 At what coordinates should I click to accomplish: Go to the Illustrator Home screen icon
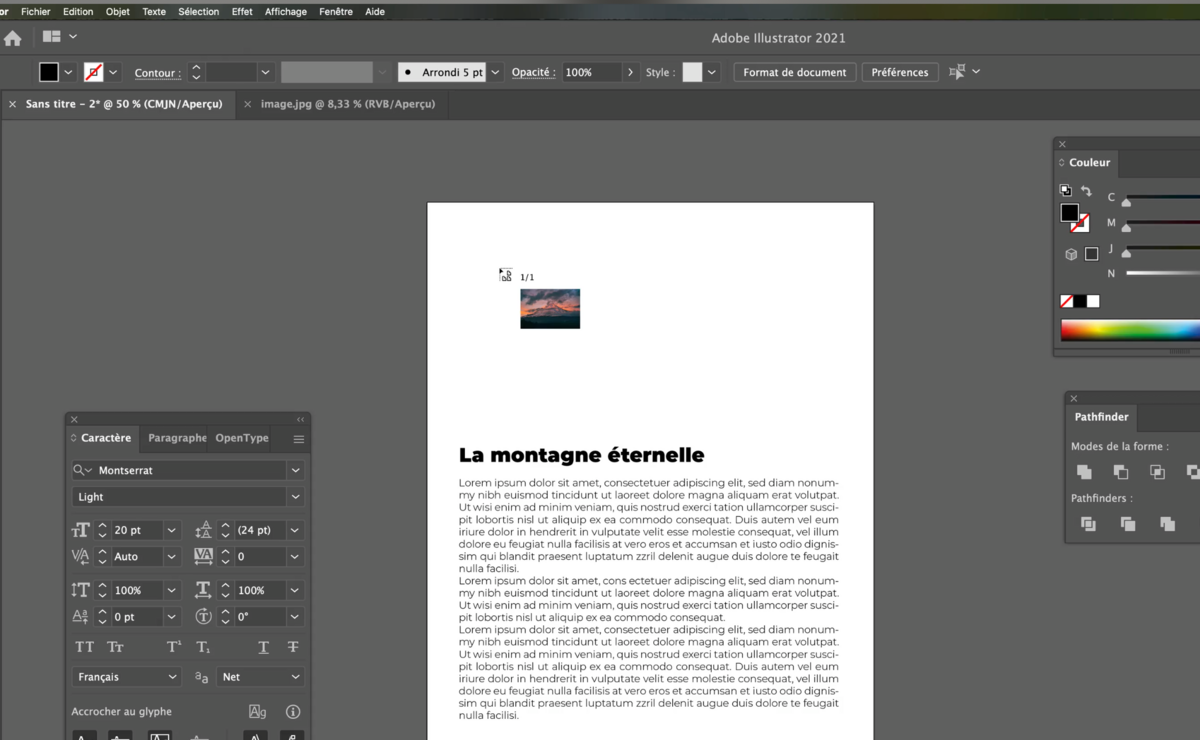click(12, 38)
